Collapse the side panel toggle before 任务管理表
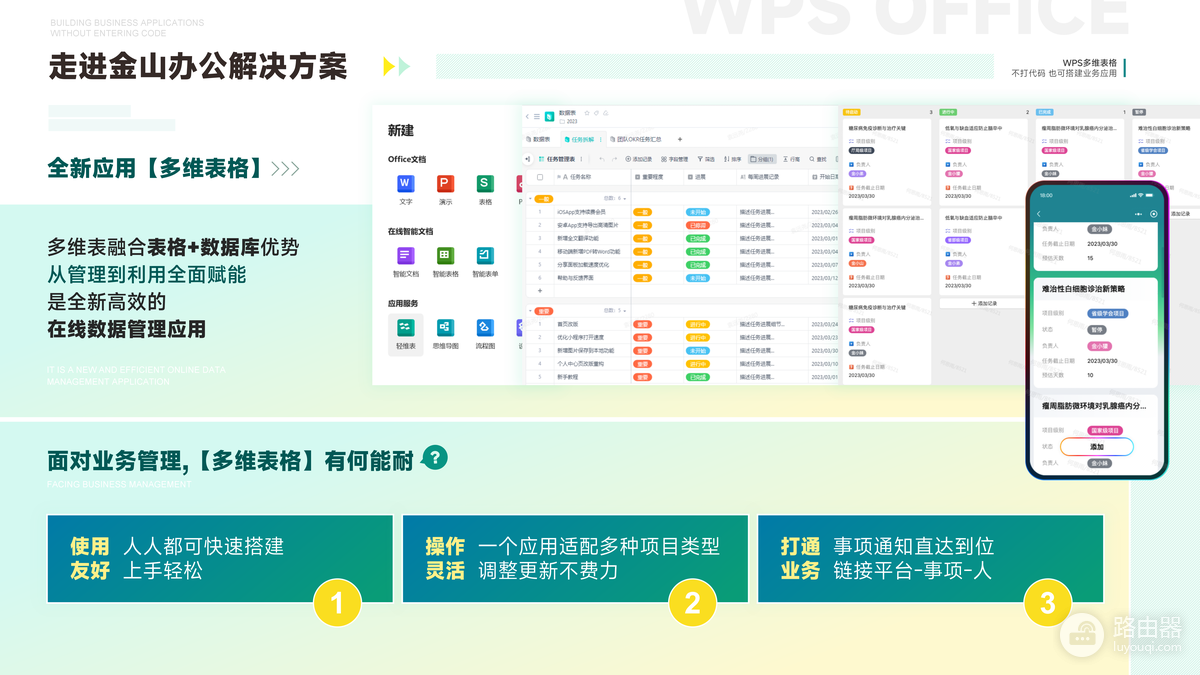 [x=528, y=159]
